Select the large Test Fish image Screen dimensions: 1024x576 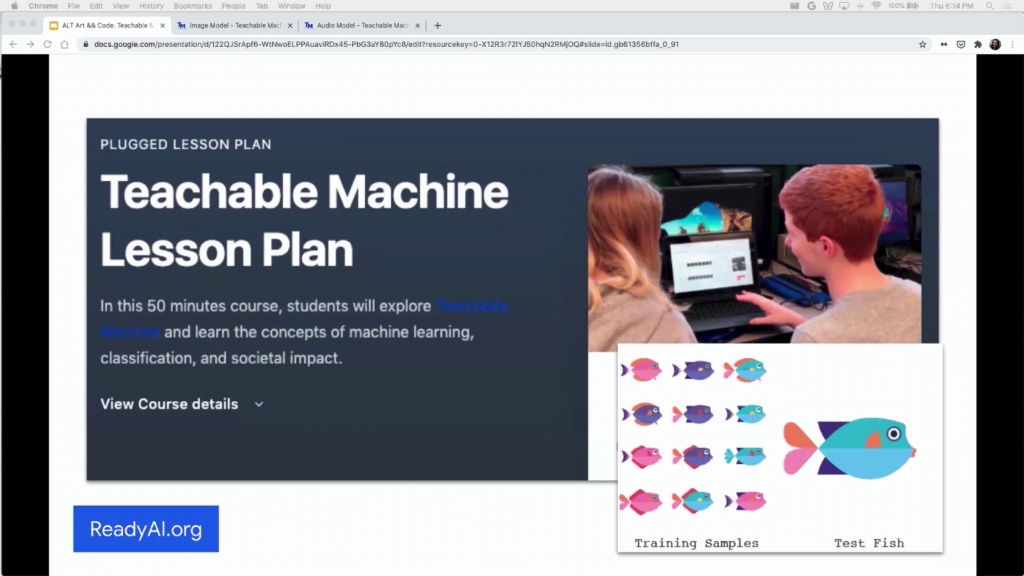(x=849, y=447)
